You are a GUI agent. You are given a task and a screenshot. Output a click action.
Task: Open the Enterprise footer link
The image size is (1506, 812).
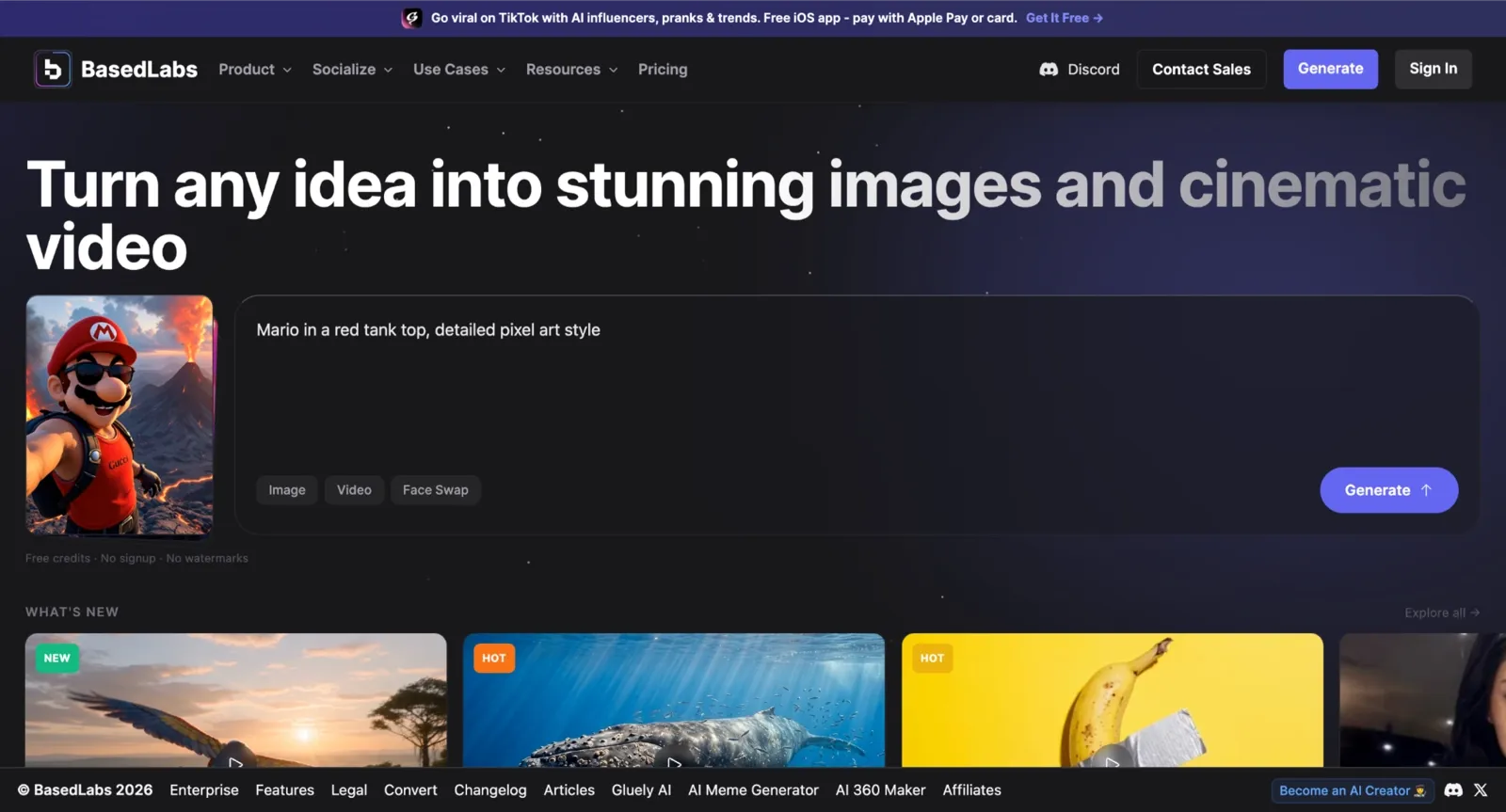coord(204,790)
